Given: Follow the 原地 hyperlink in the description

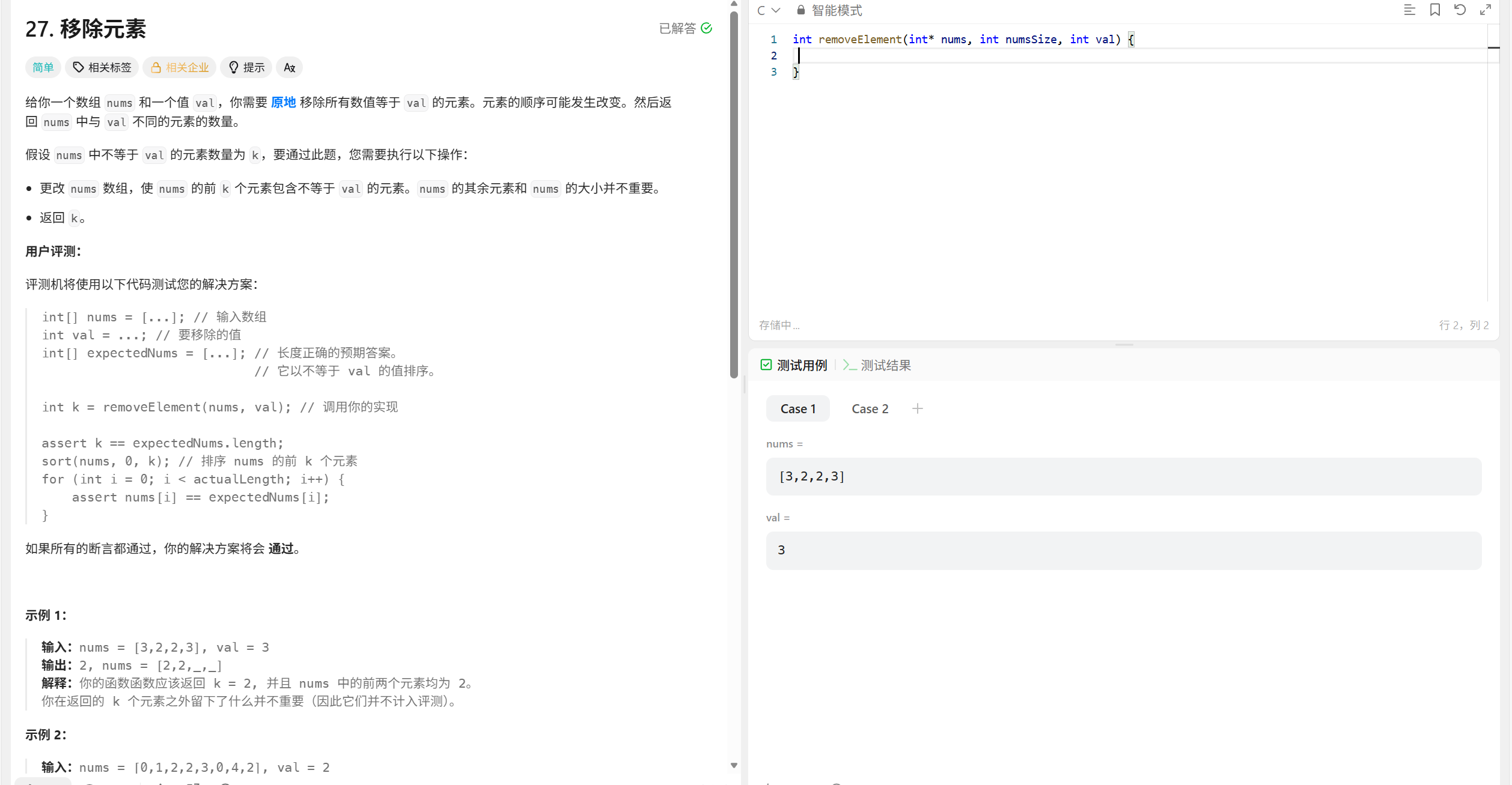Looking at the screenshot, I should pyautogui.click(x=283, y=102).
